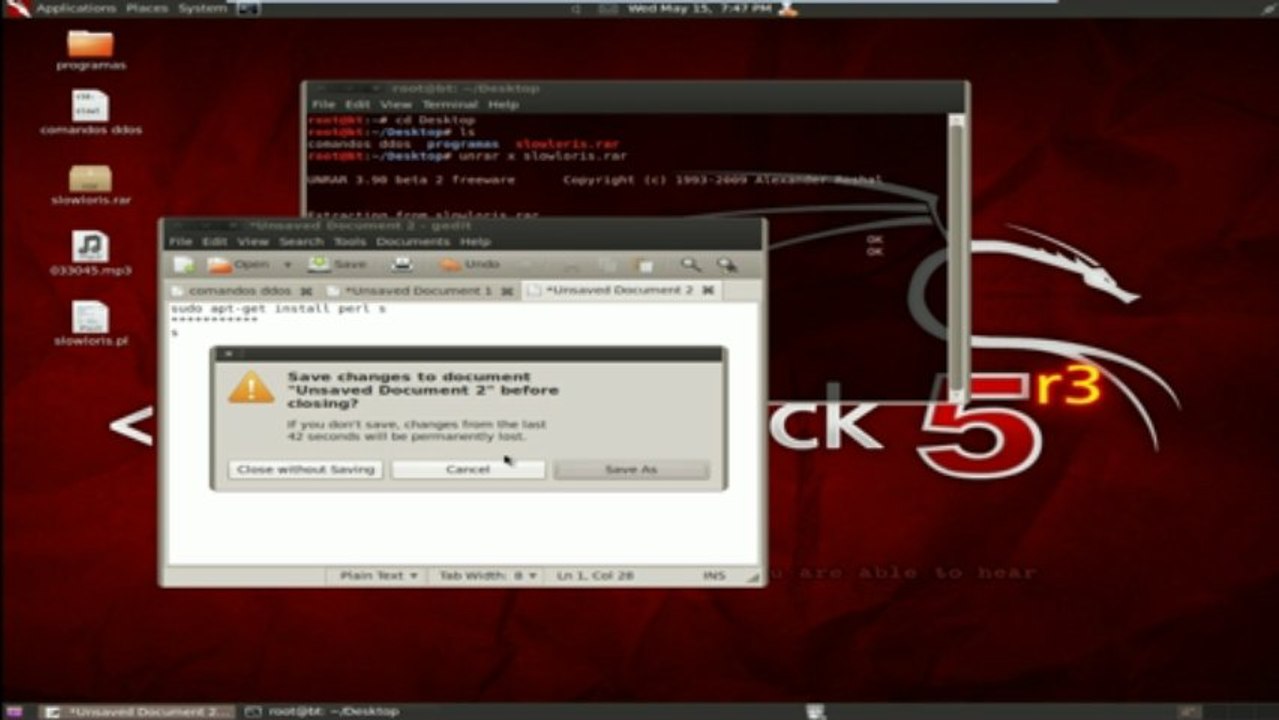Click the Undo button in gedit toolbar
Viewport: 1279px width, 720px height.
(x=470, y=264)
